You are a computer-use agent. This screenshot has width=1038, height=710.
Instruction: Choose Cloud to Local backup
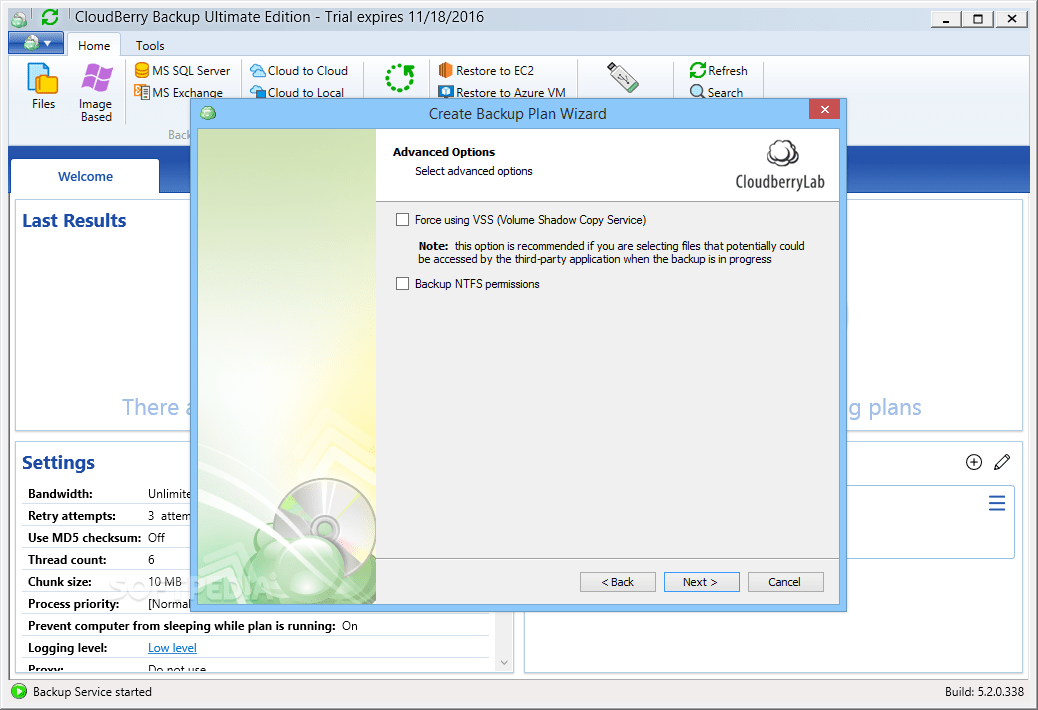coord(297,92)
